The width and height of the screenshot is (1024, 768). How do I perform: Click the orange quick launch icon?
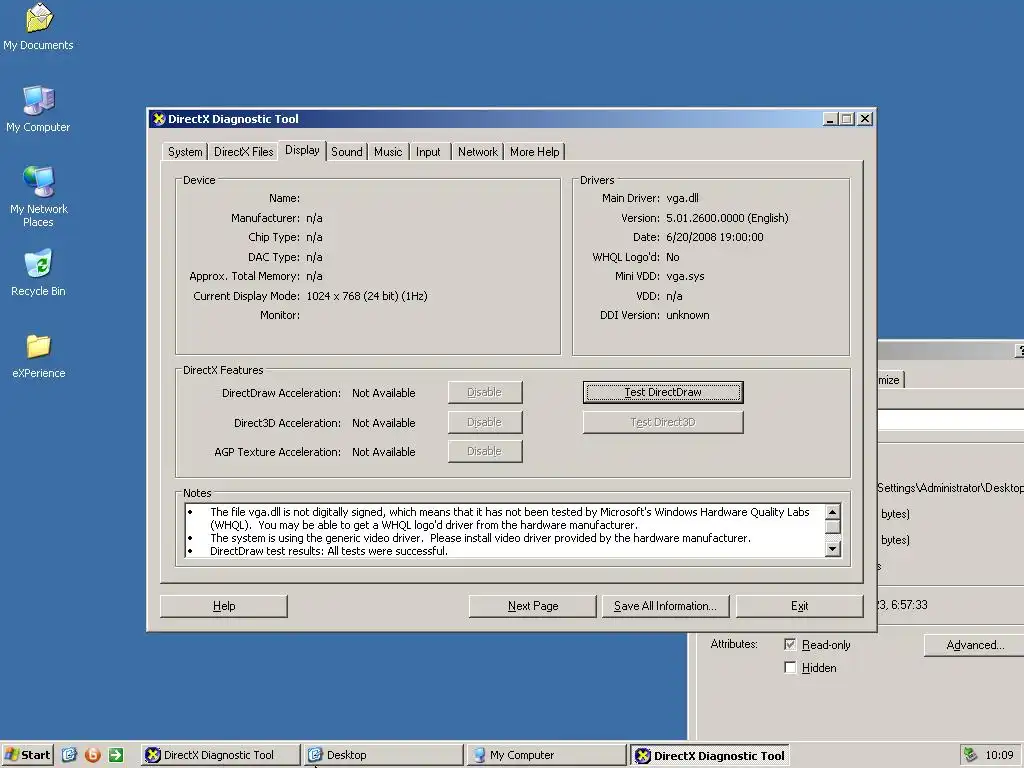coord(93,755)
